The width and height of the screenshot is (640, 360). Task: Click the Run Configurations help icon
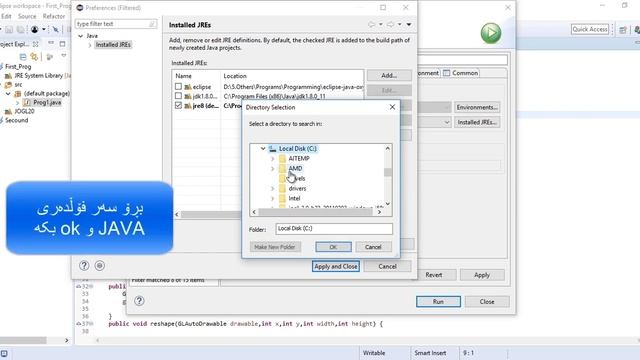pos(139,301)
